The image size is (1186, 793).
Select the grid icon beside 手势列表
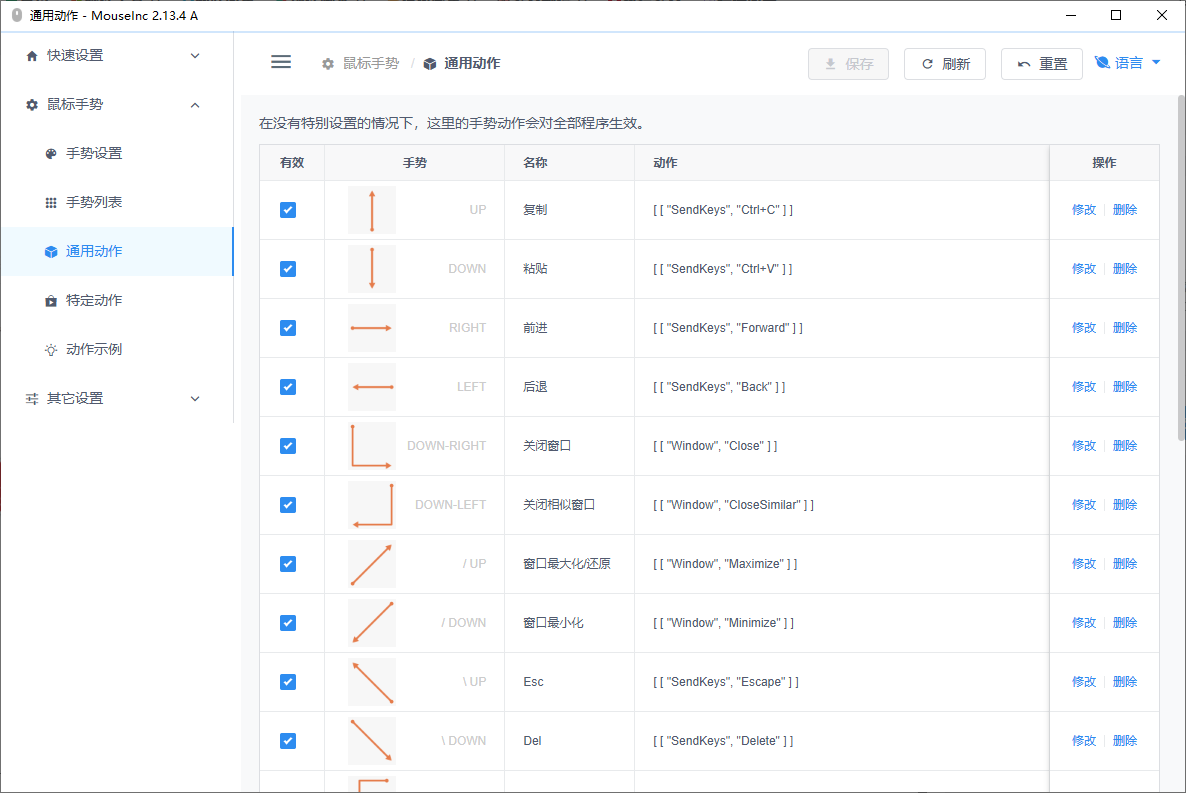tap(50, 202)
